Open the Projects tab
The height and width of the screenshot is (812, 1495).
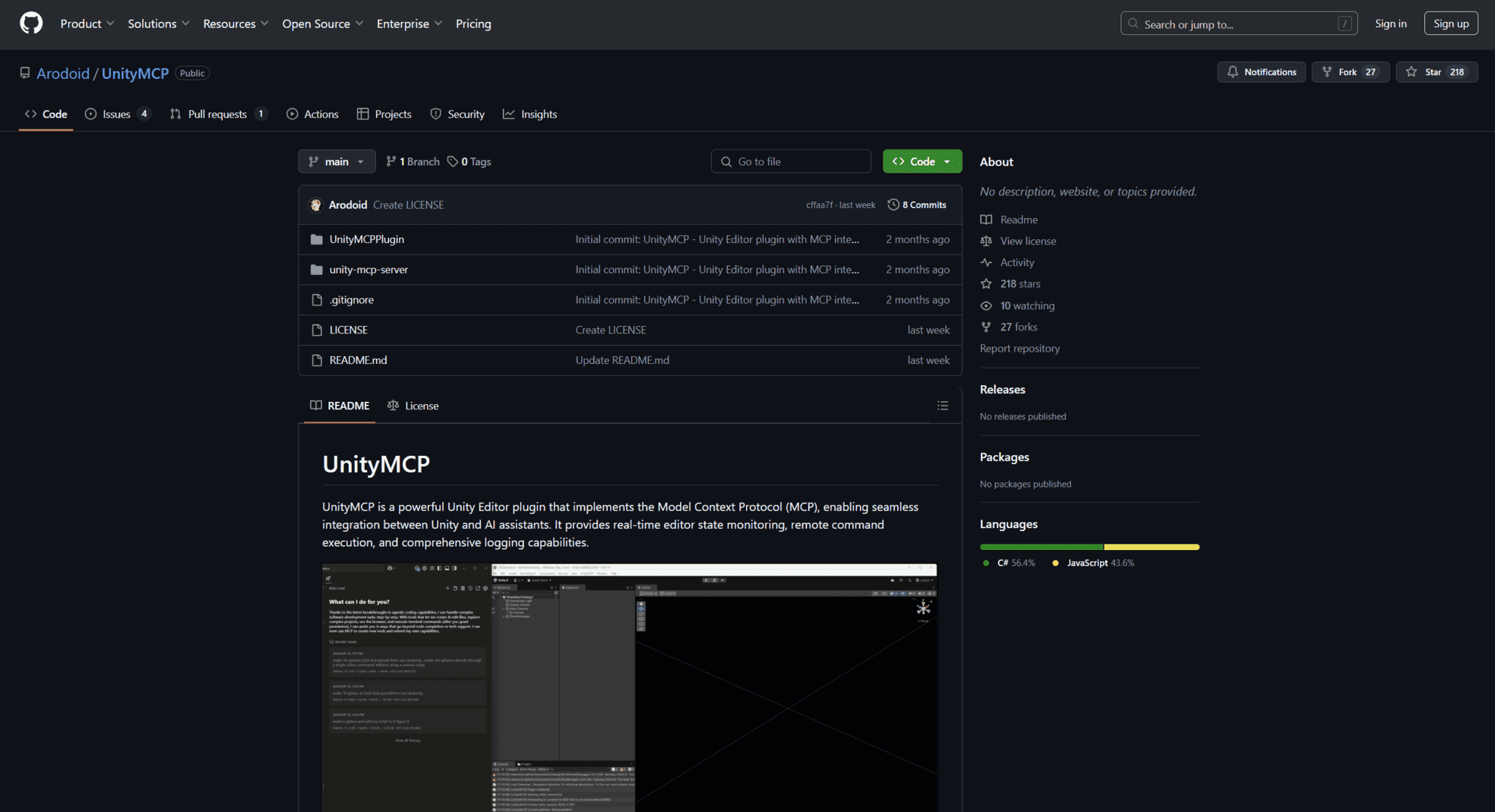(x=384, y=114)
